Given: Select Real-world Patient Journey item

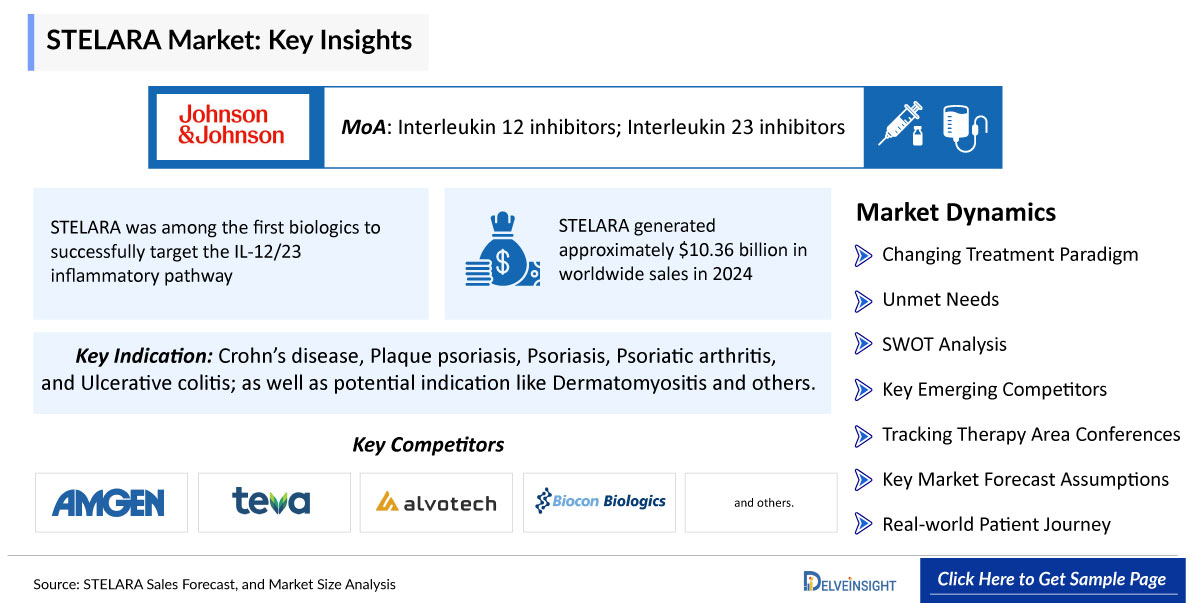Looking at the screenshot, I should tap(982, 525).
